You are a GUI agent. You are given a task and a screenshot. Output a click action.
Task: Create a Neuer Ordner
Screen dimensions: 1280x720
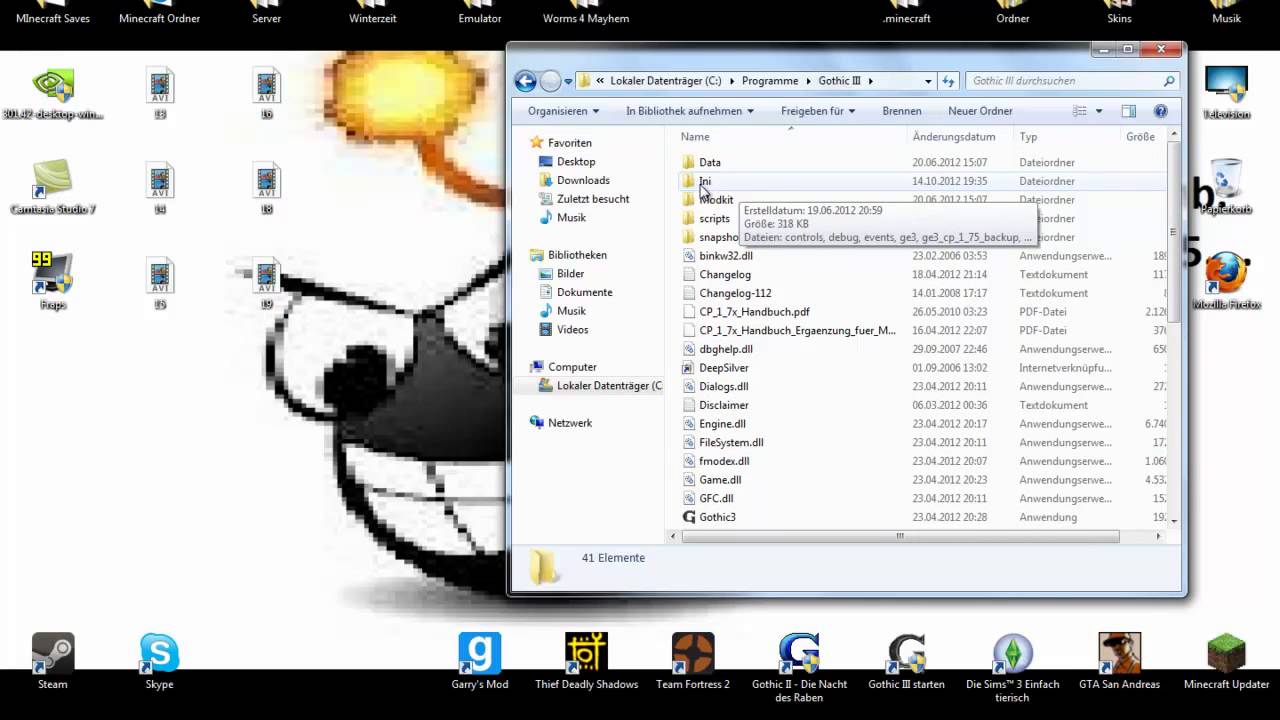[980, 111]
